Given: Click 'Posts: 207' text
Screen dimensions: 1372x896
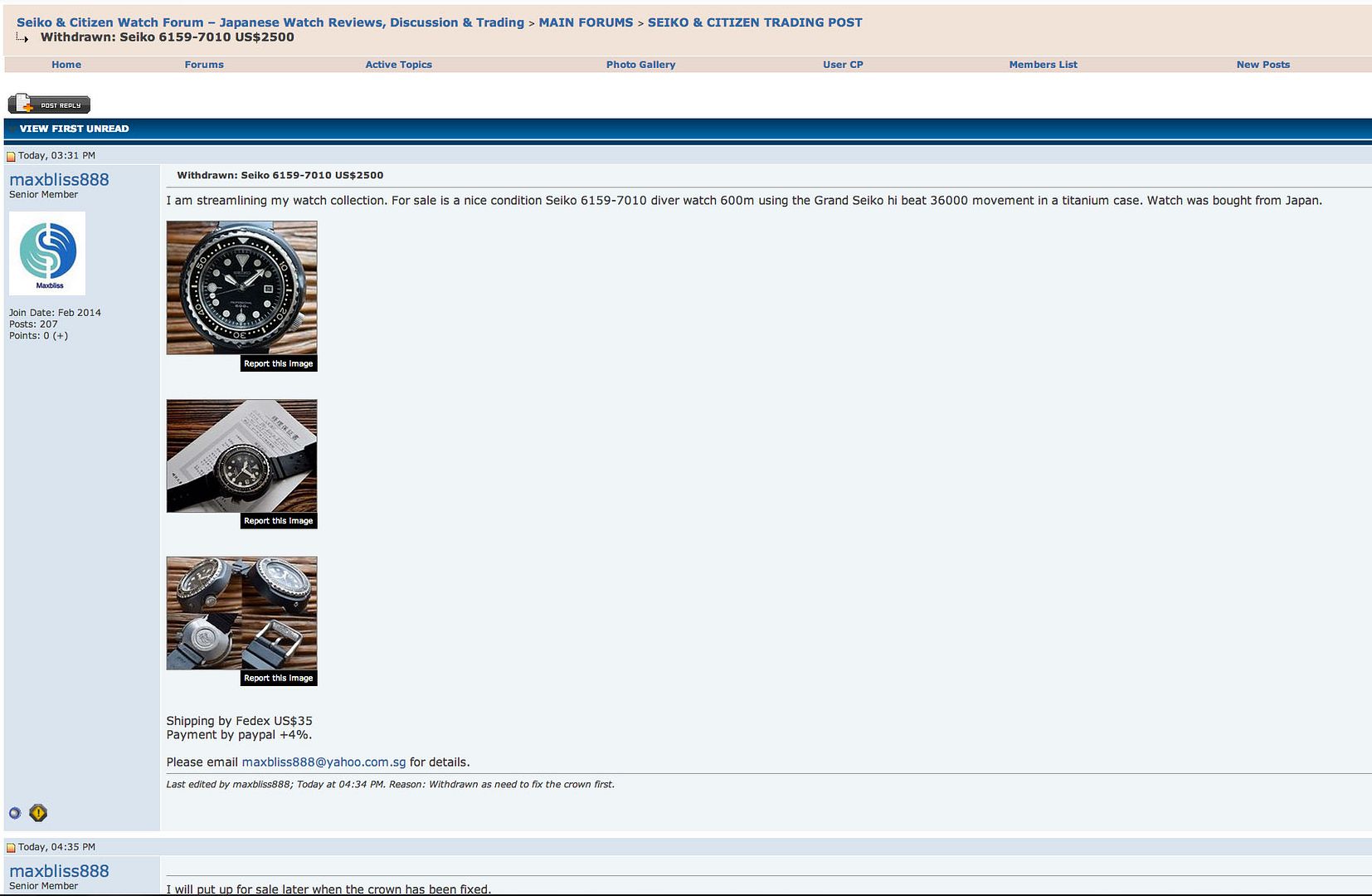Looking at the screenshot, I should (x=33, y=324).
